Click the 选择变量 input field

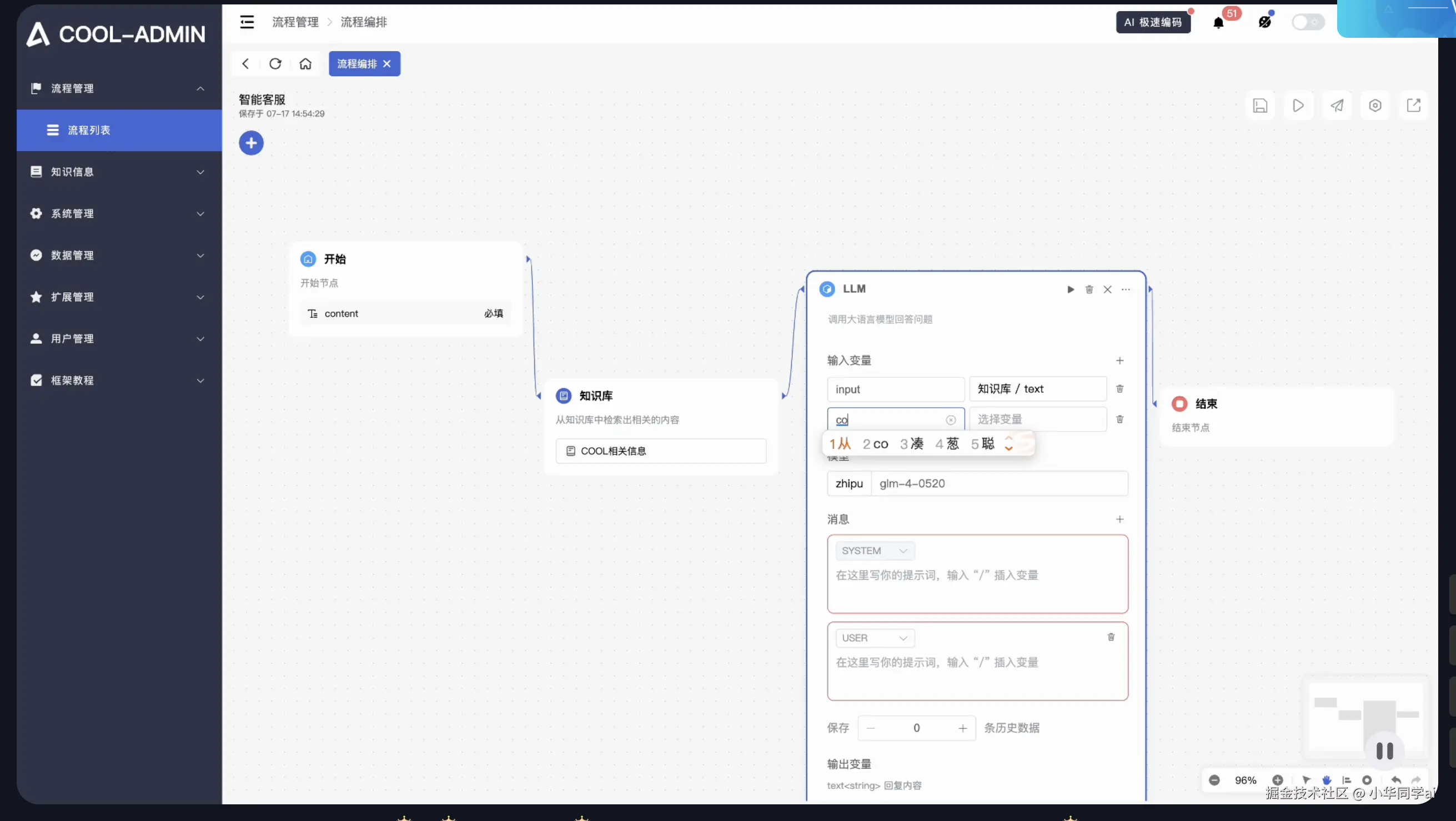[x=1037, y=419]
